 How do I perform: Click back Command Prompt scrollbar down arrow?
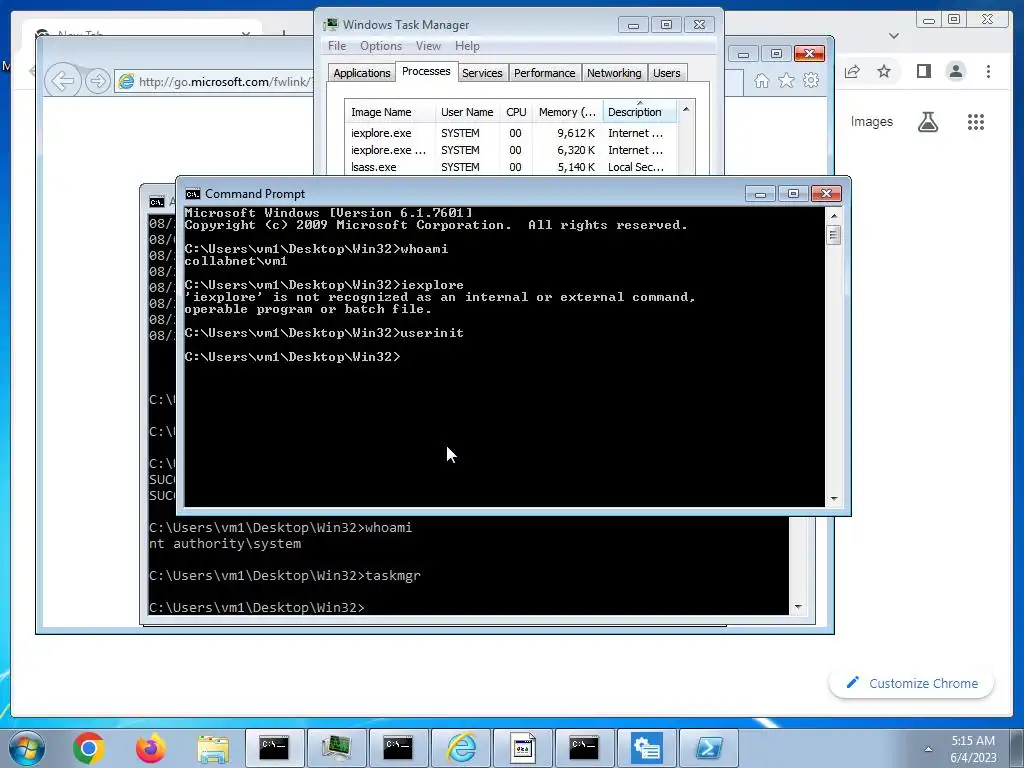(x=798, y=607)
